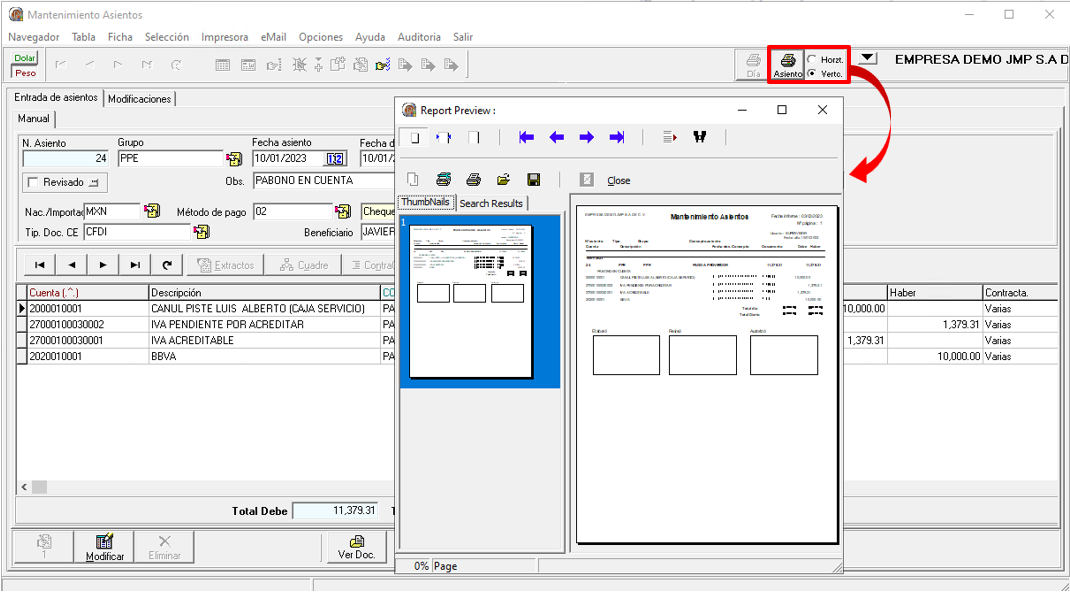The width and height of the screenshot is (1070, 592).
Task: Click the Total Debe value 11,379.31
Action: click(x=335, y=510)
